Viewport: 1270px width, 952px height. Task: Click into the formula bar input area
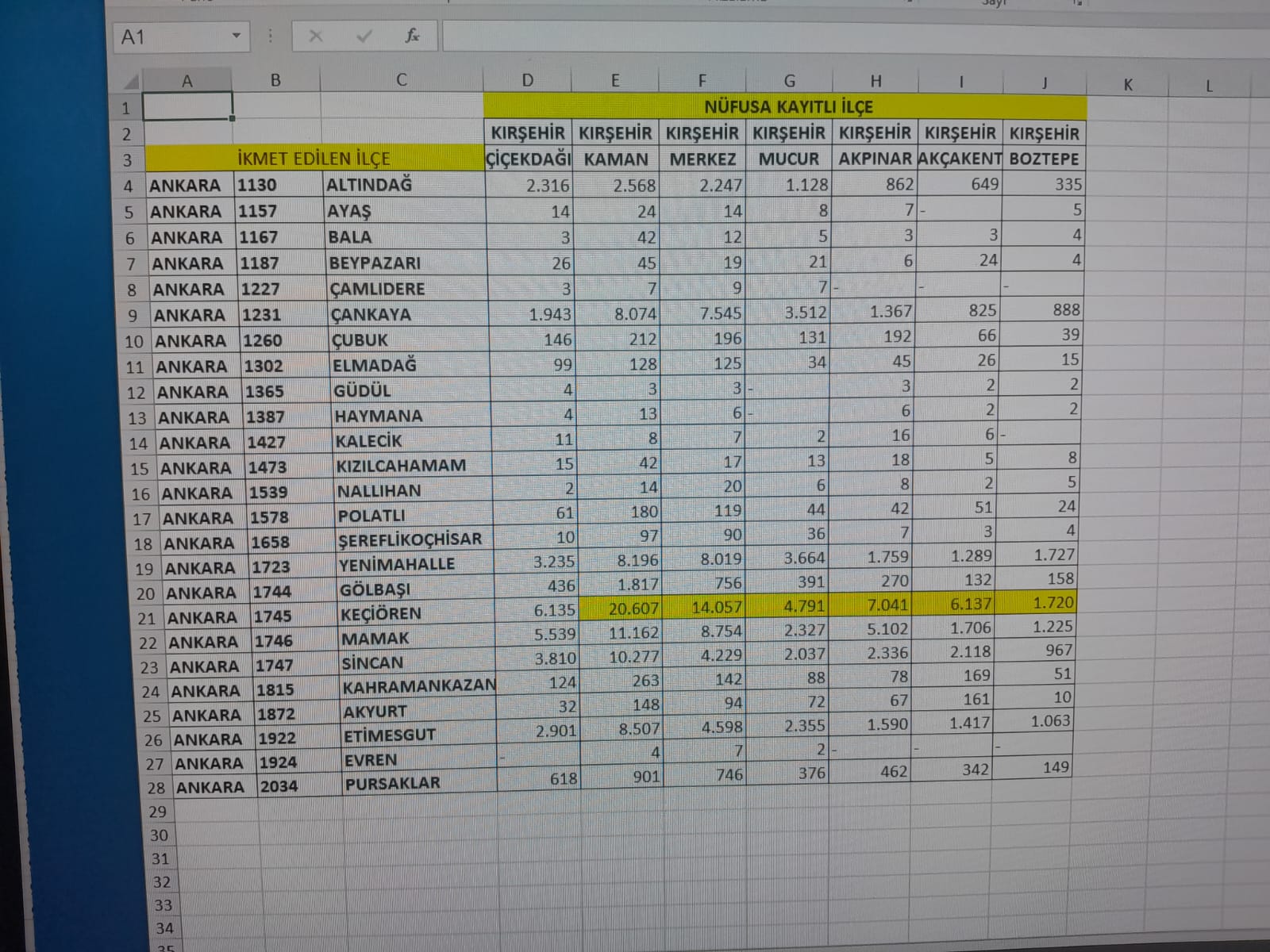[x=794, y=36]
